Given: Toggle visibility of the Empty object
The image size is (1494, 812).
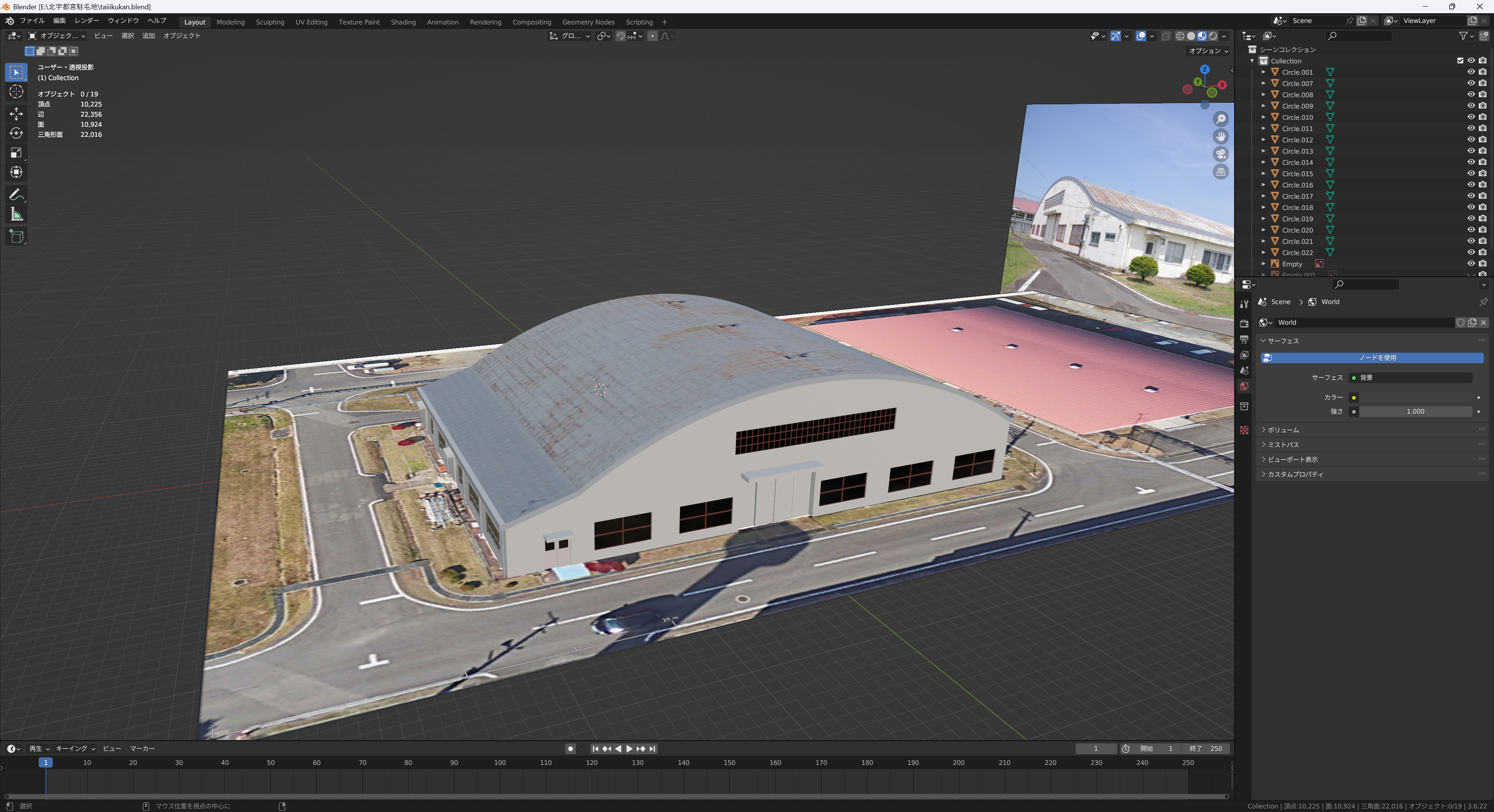Looking at the screenshot, I should click(x=1471, y=264).
